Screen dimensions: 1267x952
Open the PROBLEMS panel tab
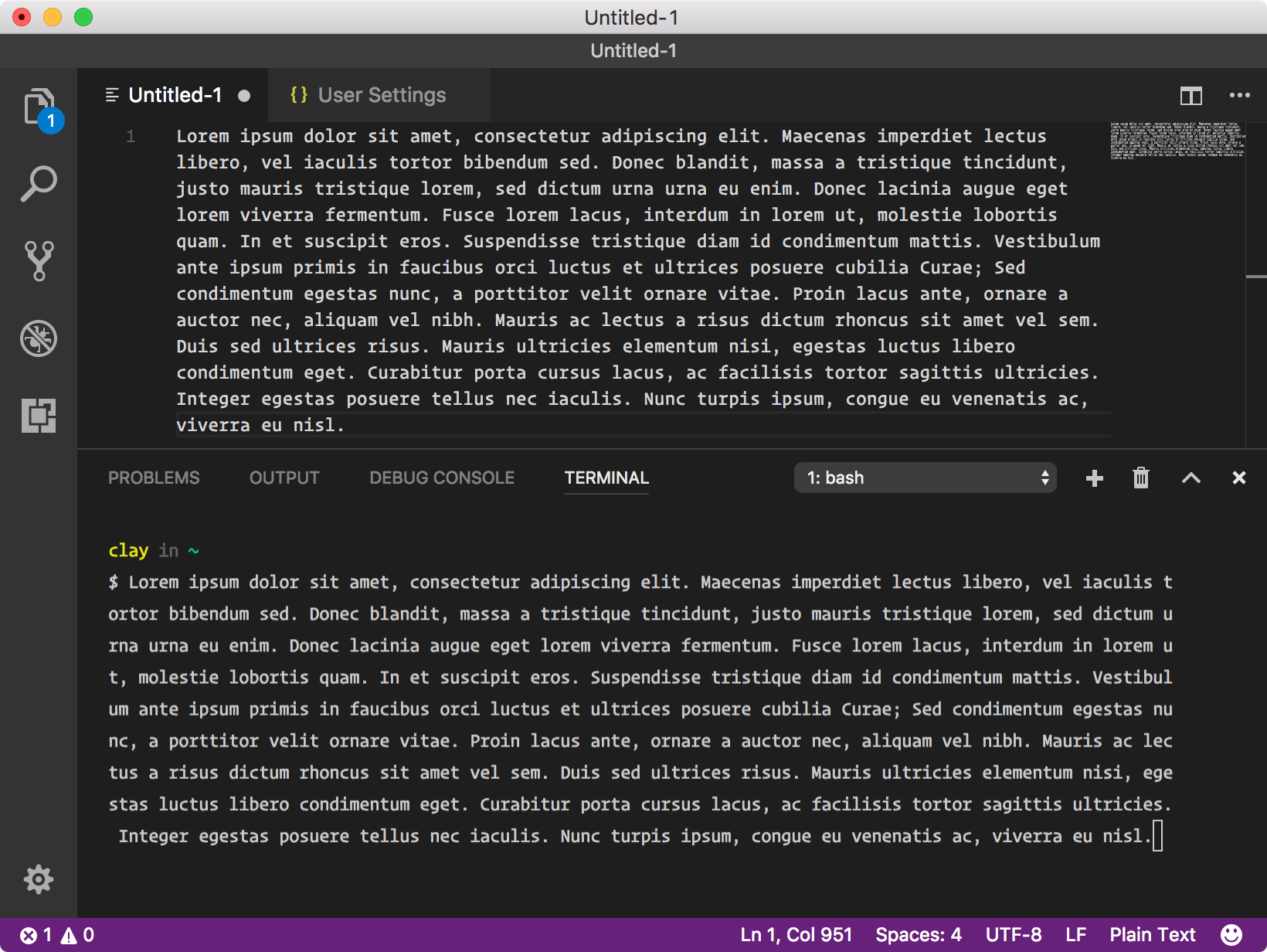tap(154, 478)
